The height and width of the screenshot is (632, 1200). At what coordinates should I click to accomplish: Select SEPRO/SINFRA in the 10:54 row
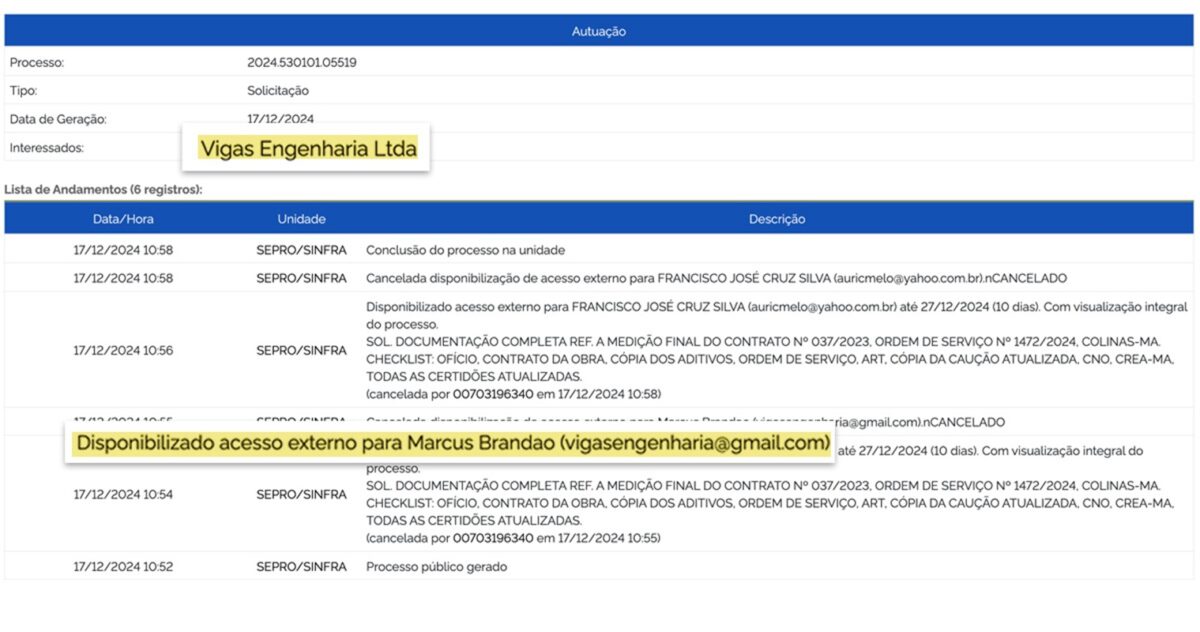[301, 494]
